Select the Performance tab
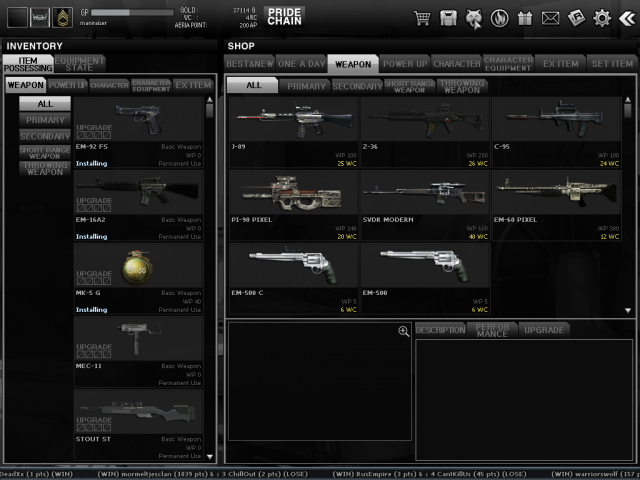Viewport: 640px width, 480px height. pos(491,329)
